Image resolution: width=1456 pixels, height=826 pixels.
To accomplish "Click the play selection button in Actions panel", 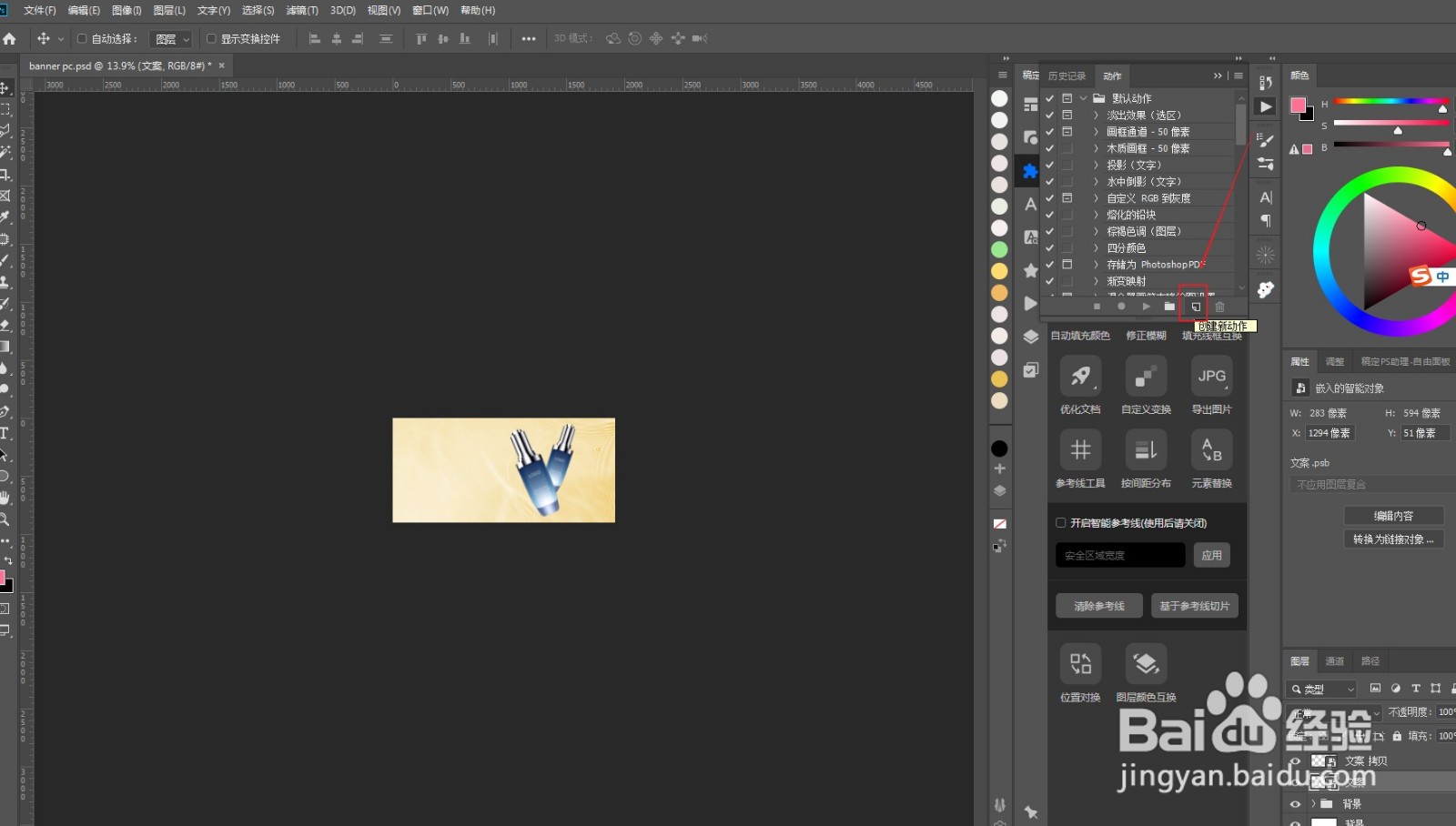I will [x=1146, y=307].
